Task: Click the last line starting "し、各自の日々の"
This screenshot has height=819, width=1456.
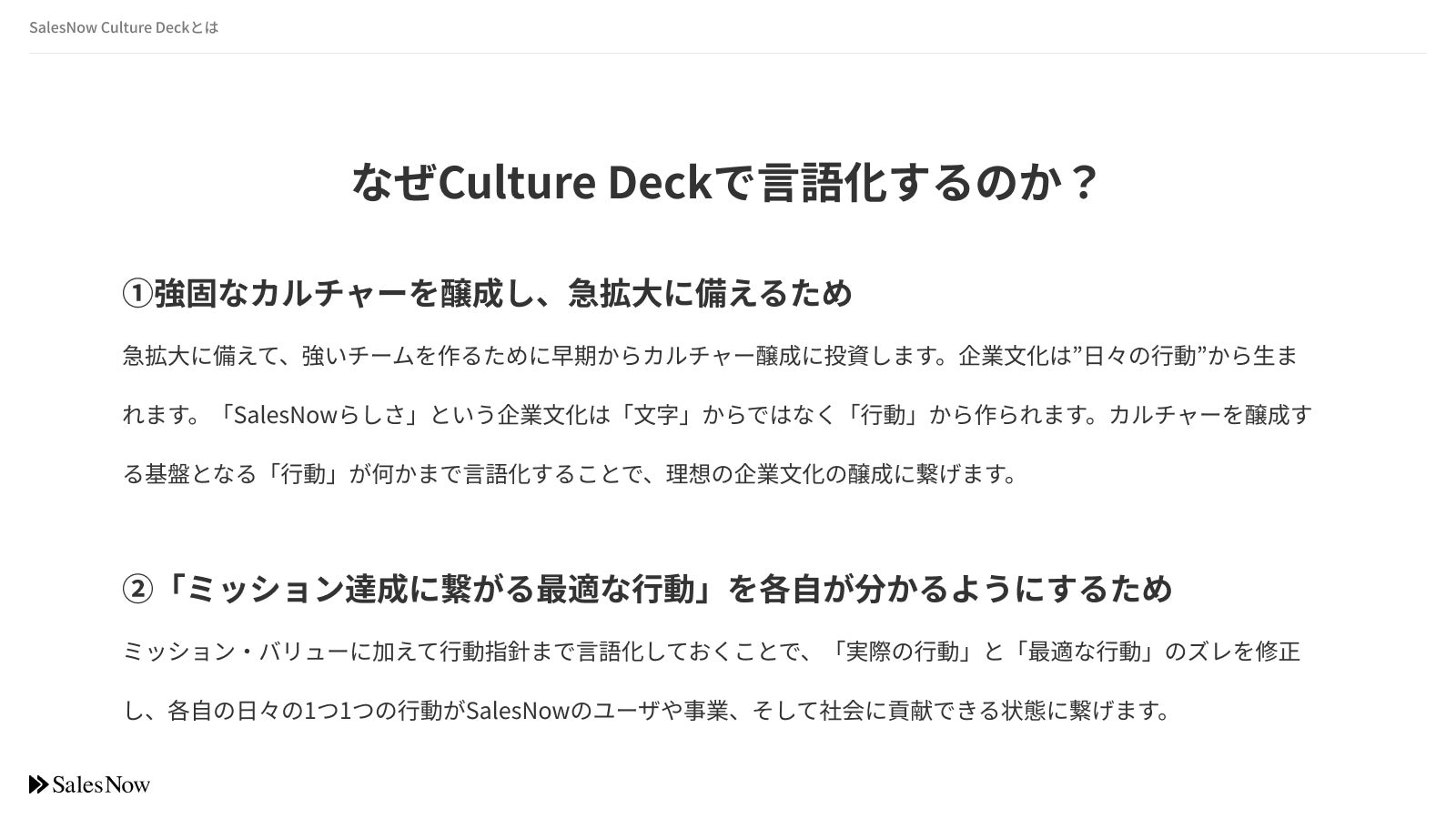Action: [x=646, y=710]
